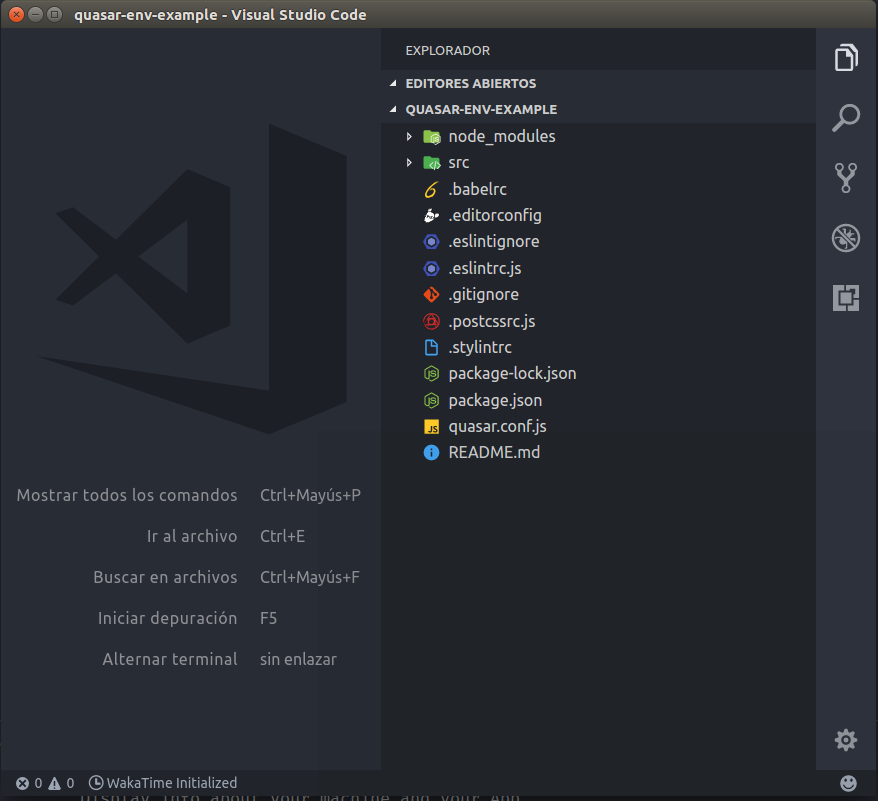Click Iniciar depuración hint

pyautogui.click(x=167, y=618)
